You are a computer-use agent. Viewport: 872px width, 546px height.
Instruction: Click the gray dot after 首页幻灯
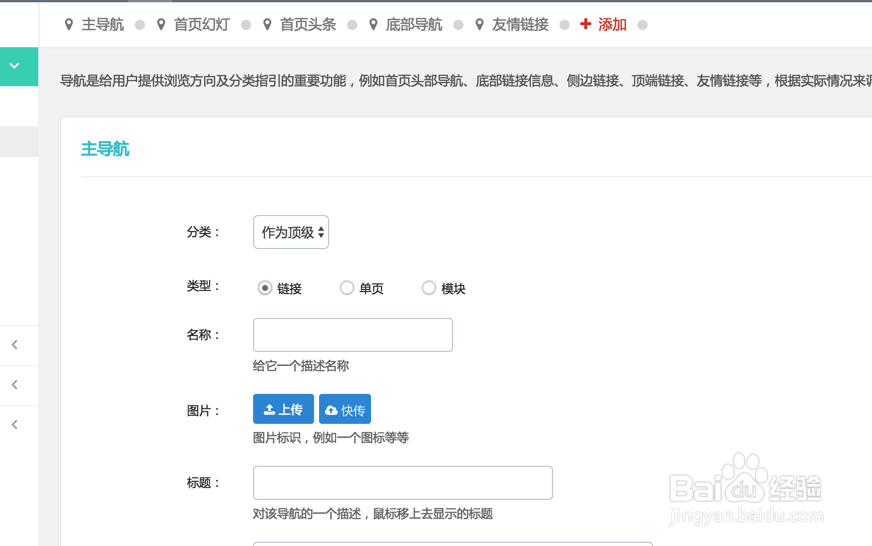point(246,25)
